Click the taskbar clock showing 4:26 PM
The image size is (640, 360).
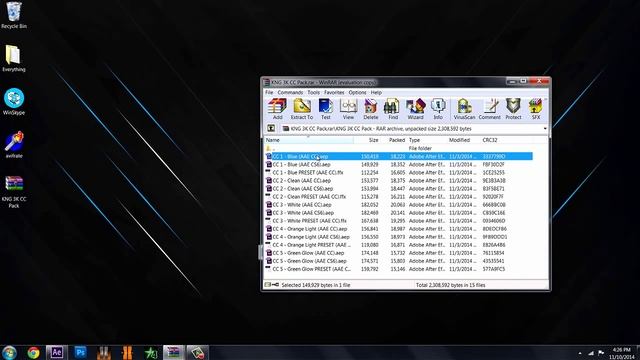(622, 353)
